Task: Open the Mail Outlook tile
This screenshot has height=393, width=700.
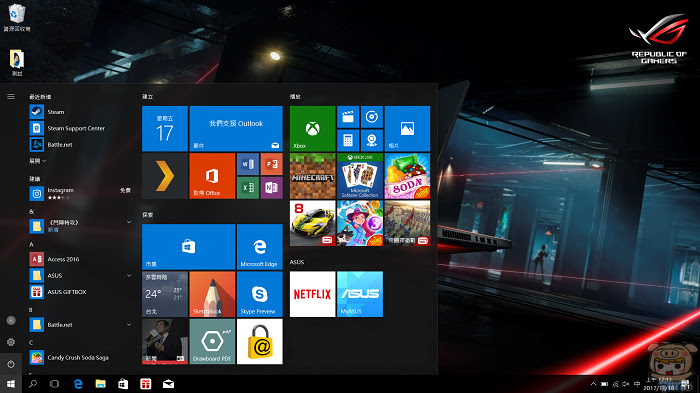Action: tap(236, 129)
